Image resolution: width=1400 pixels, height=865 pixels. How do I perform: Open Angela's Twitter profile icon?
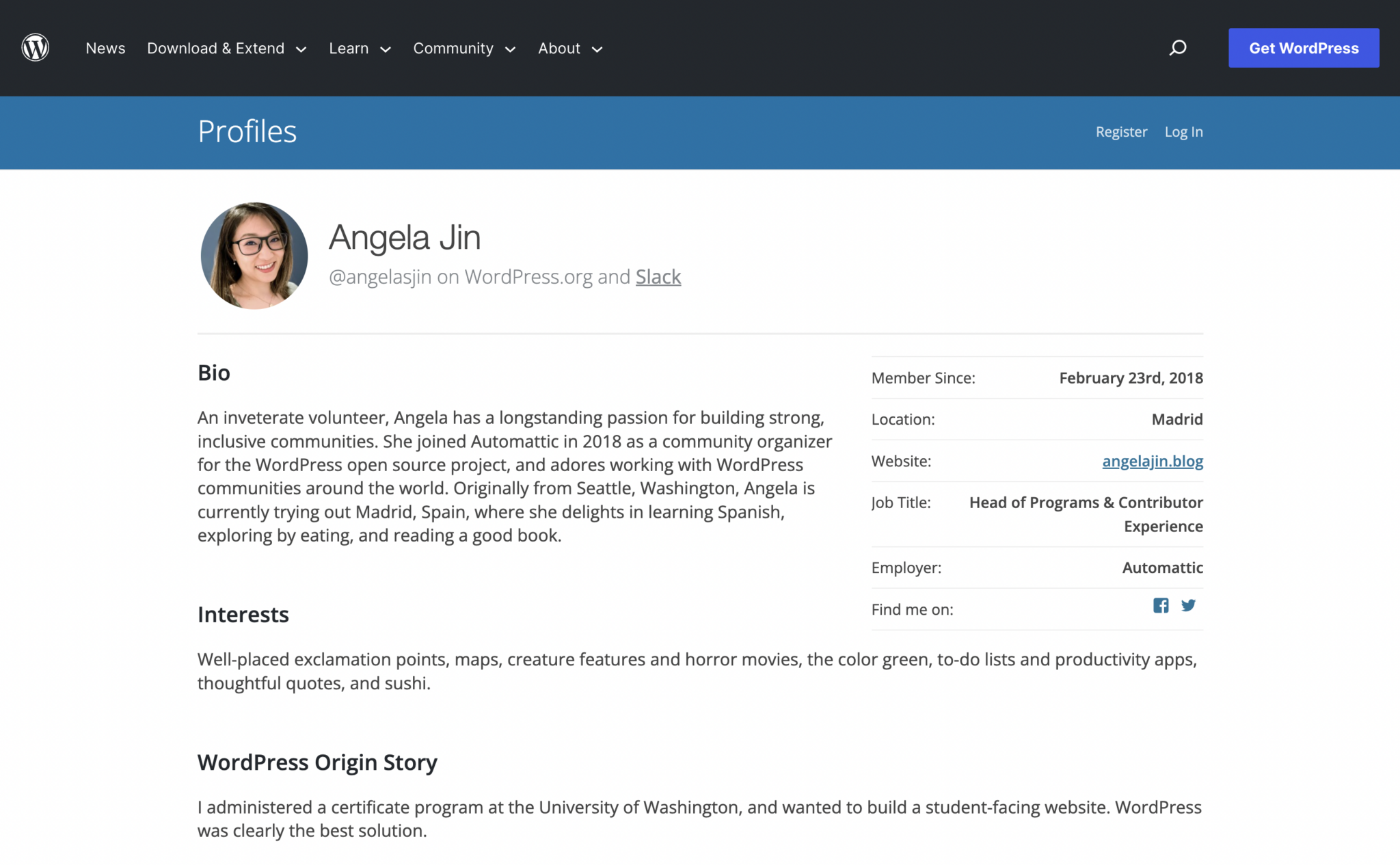(1188, 605)
